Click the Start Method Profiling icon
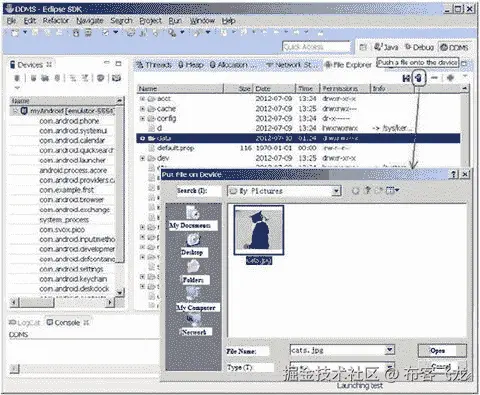The height and width of the screenshot is (395, 480). pyautogui.click(x=85, y=78)
